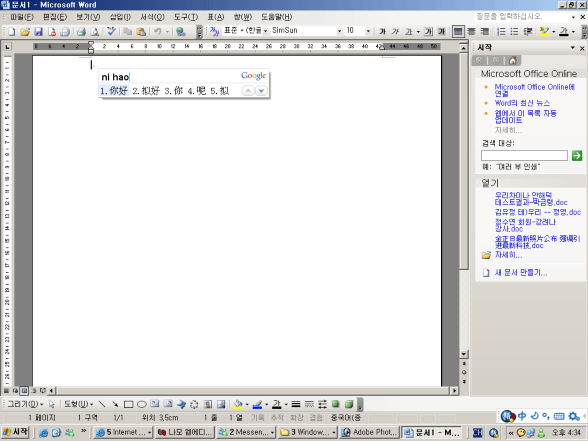Create a new blank document from toolbar
The height and width of the screenshot is (441, 588).
[12, 32]
